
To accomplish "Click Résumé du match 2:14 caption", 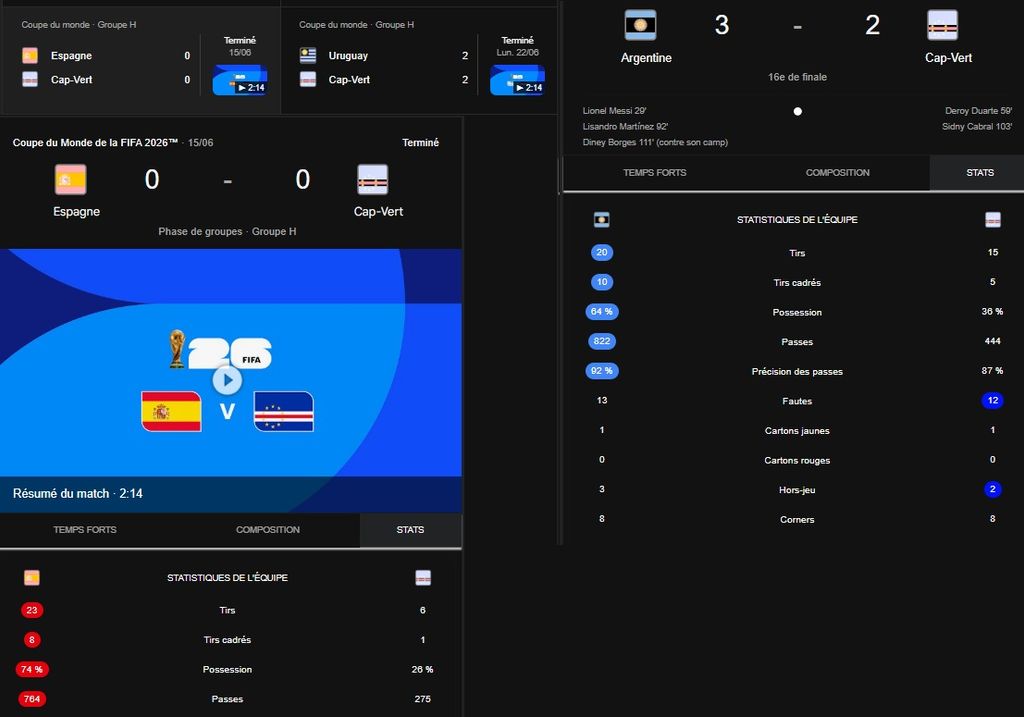I will tap(78, 494).
